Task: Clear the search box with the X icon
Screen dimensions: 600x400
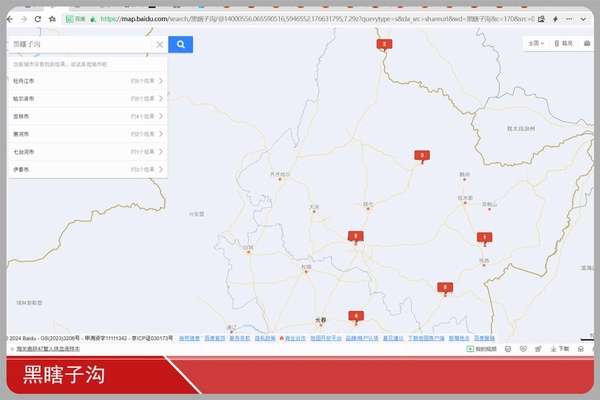Action: coord(159,45)
